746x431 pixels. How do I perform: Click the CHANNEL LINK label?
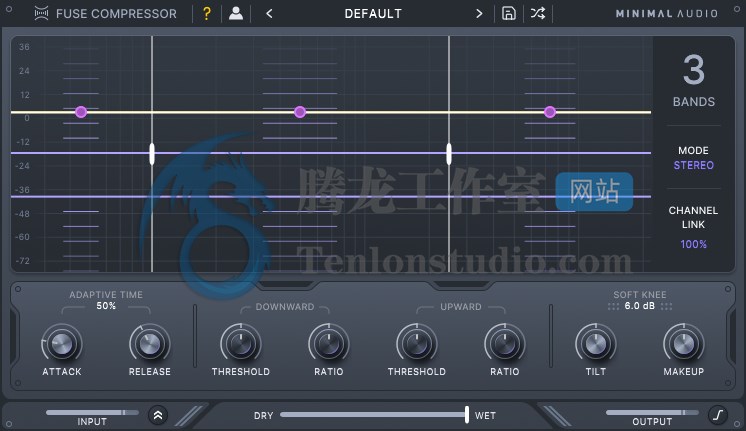pos(693,217)
